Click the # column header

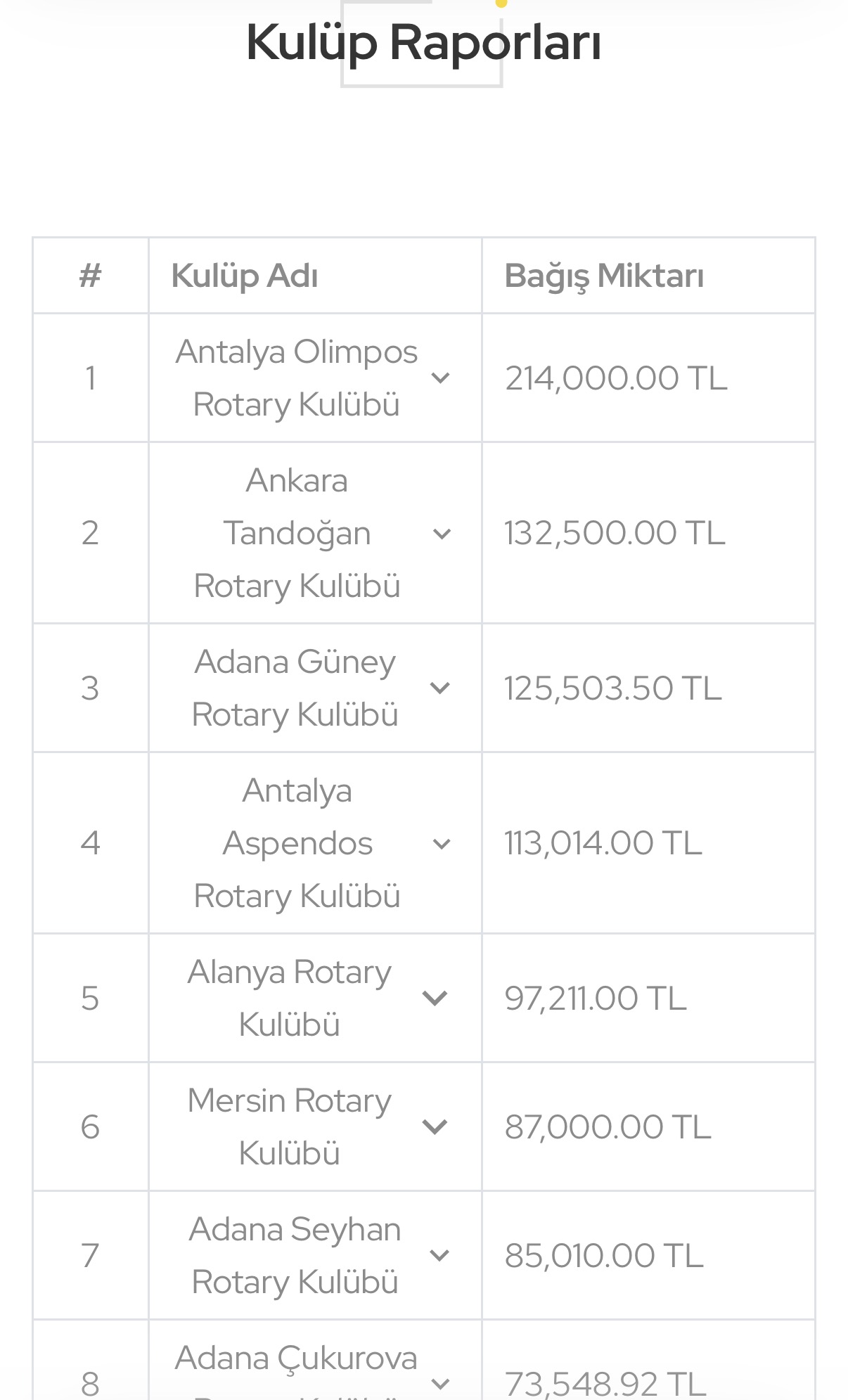90,276
